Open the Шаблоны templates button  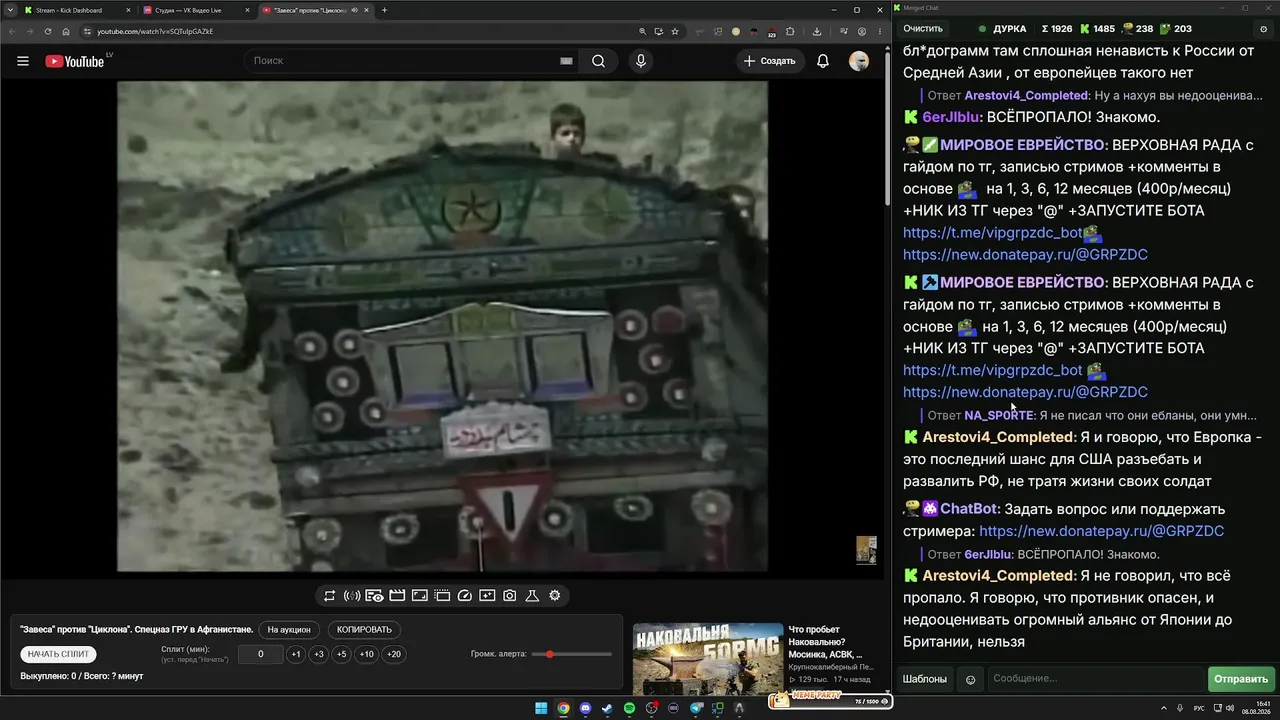pyautogui.click(x=925, y=679)
